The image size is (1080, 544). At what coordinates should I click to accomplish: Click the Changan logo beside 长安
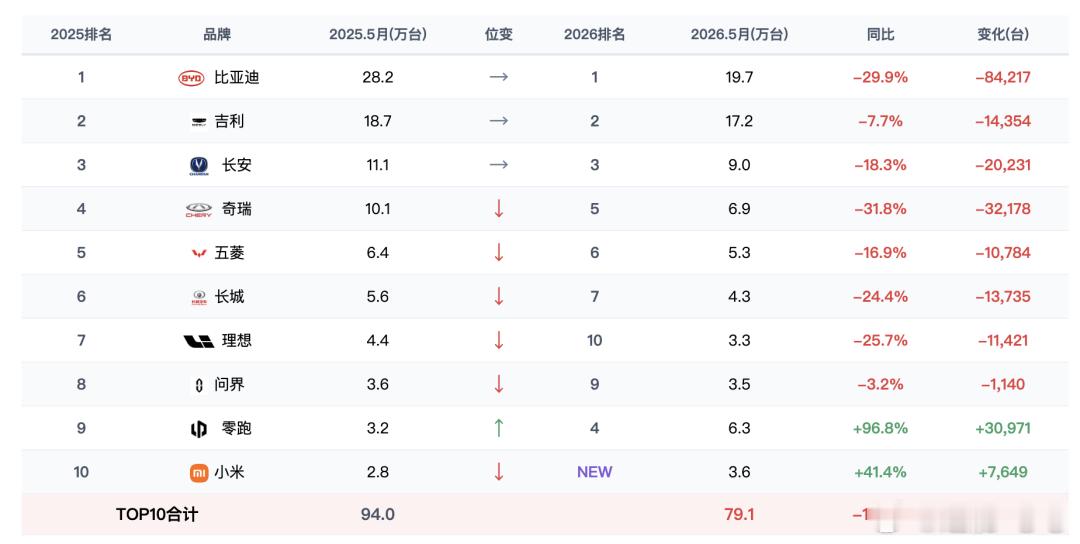coord(199,165)
